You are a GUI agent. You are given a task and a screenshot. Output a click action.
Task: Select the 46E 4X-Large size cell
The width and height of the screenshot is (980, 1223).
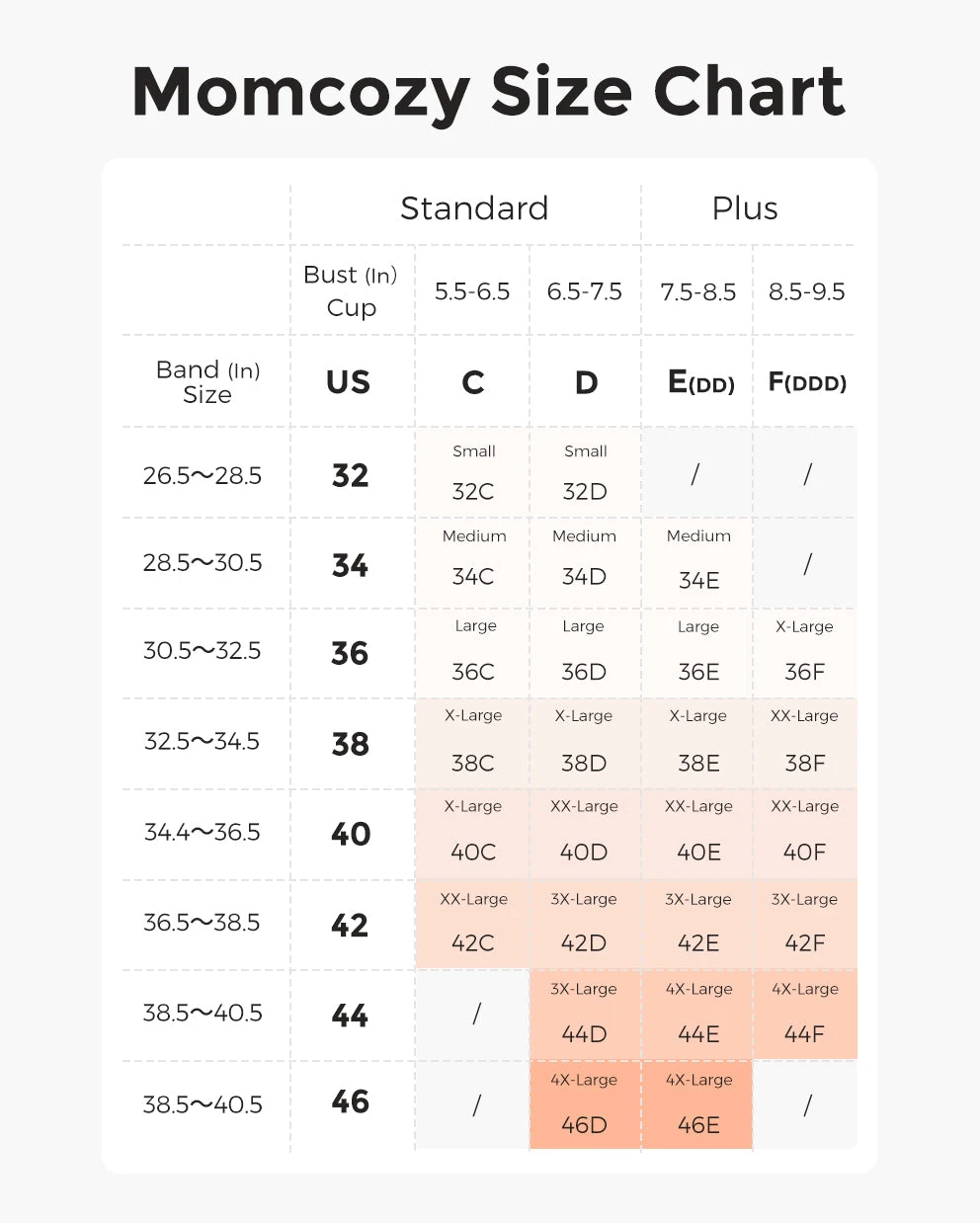point(698,1105)
